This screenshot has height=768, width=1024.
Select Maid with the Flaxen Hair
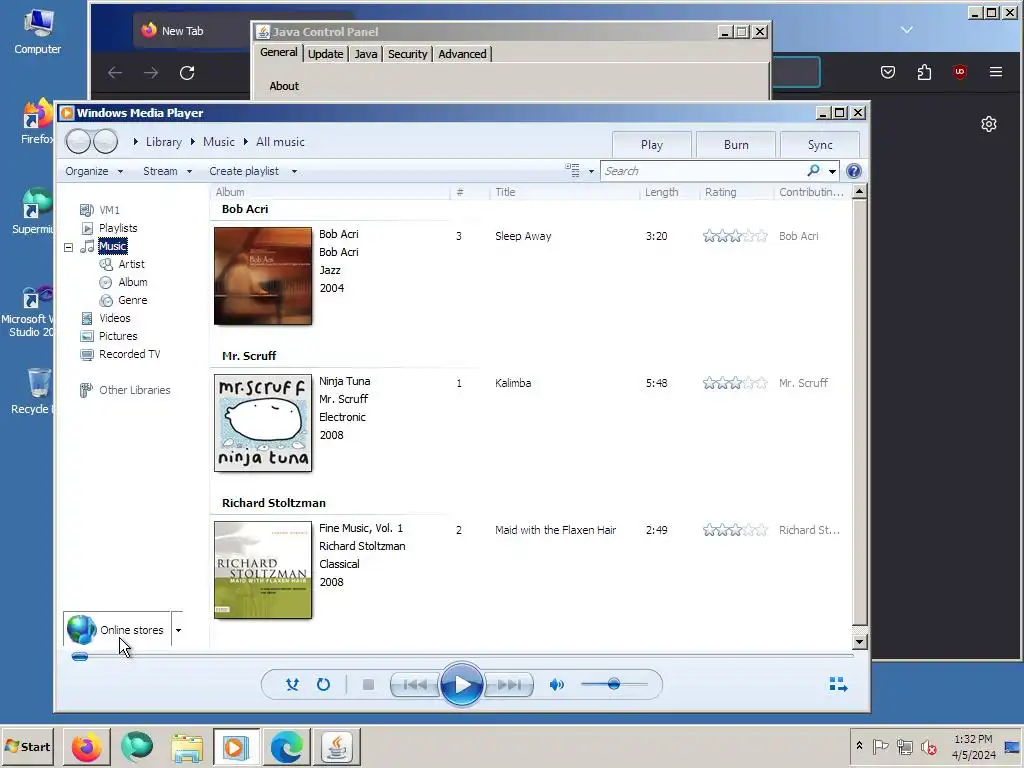click(x=555, y=530)
